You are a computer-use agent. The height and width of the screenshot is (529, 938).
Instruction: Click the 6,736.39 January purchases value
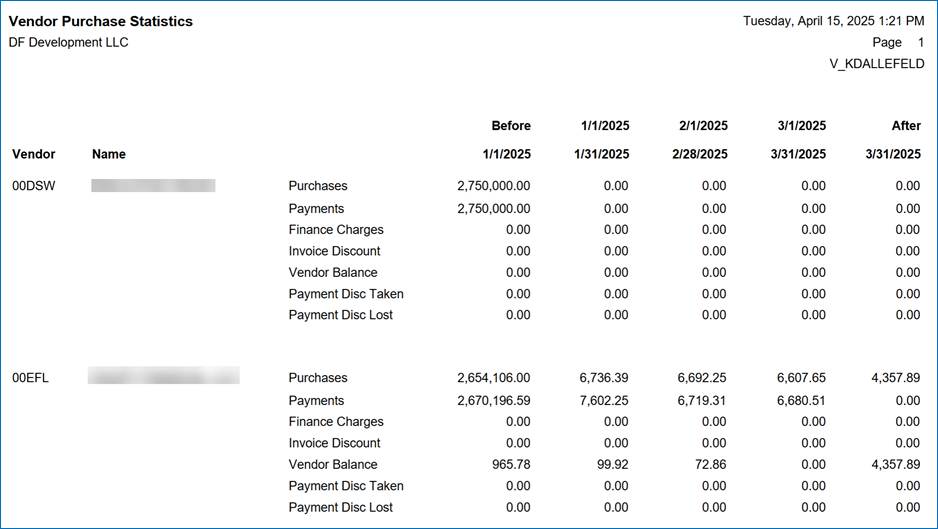(x=604, y=378)
